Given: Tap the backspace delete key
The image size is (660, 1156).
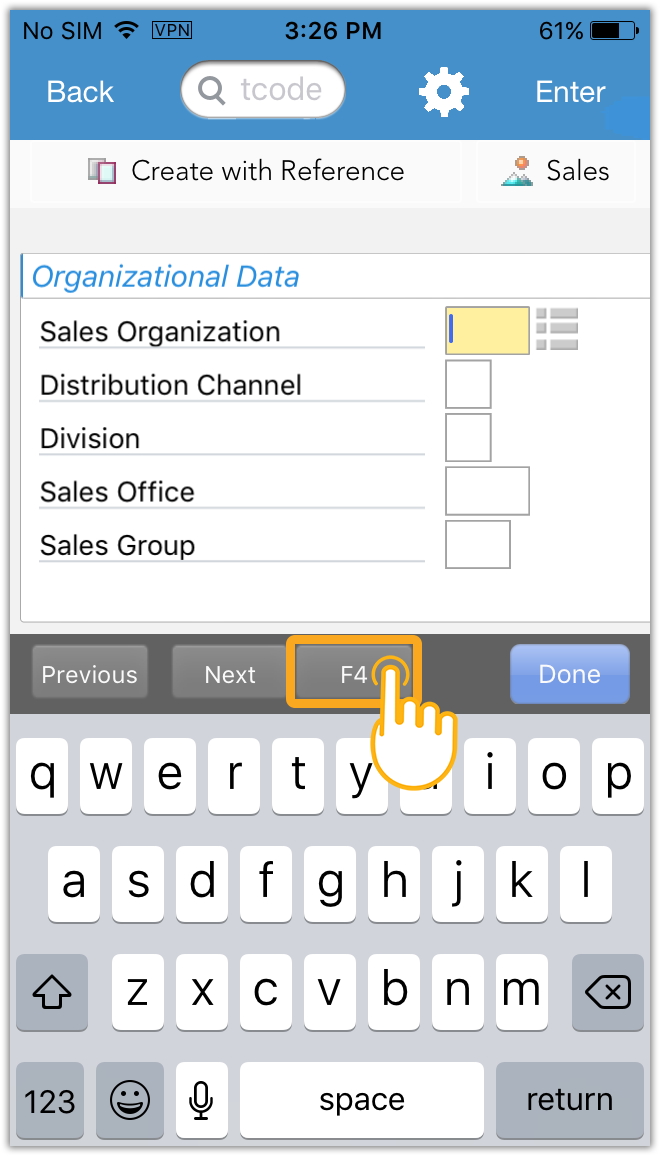Looking at the screenshot, I should pos(607,992).
